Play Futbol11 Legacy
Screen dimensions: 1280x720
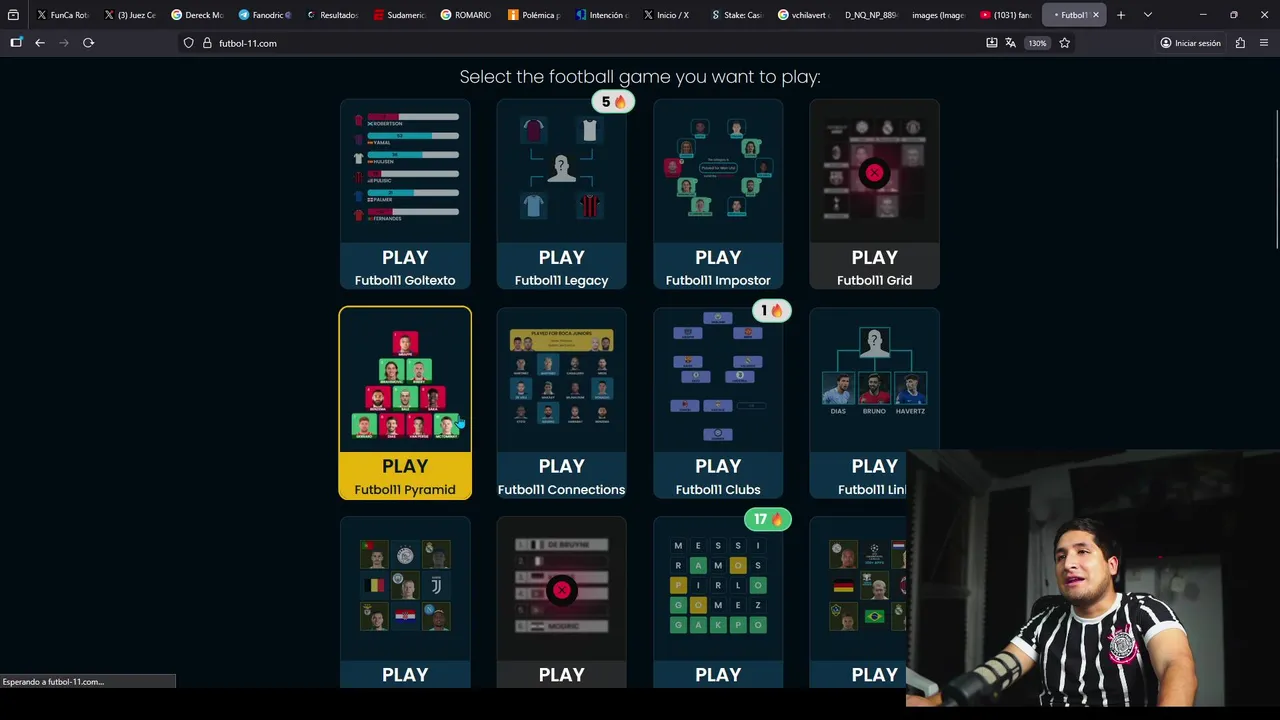[561, 267]
